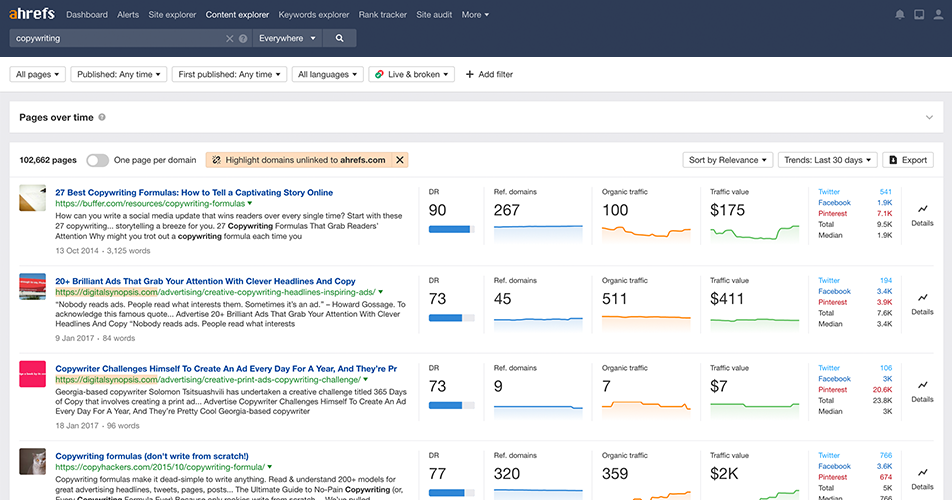Image resolution: width=952 pixels, height=500 pixels.
Task: Open the All pages filter dropdown
Action: click(38, 74)
